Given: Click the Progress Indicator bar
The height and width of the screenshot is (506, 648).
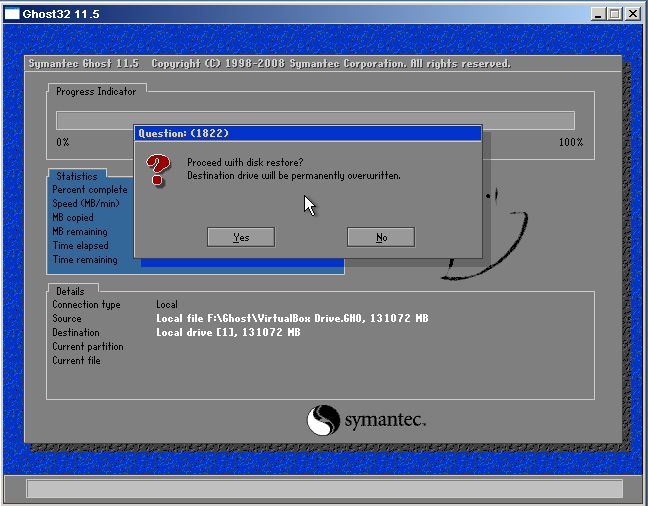Looking at the screenshot, I should [315, 120].
